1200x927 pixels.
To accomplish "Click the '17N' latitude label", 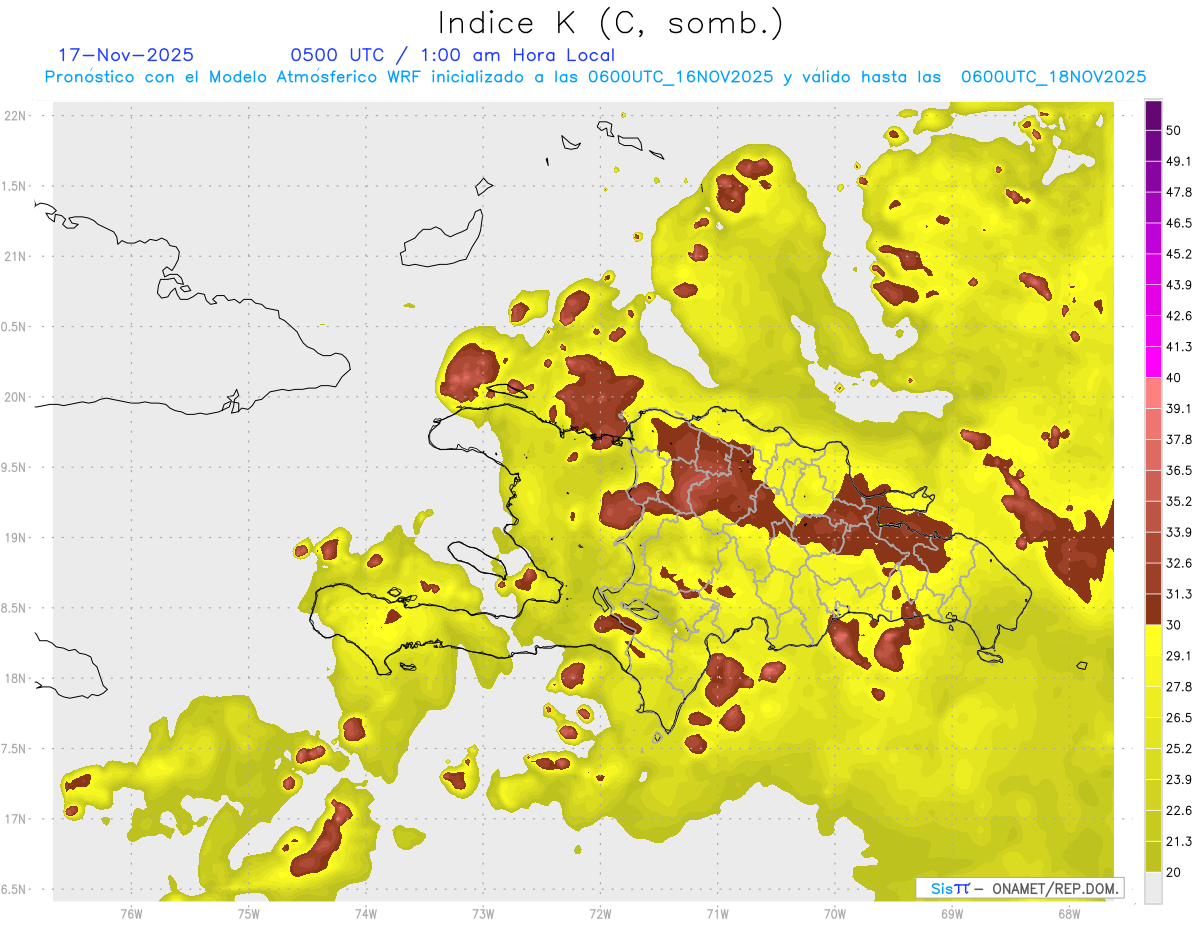I will pos(15,820).
